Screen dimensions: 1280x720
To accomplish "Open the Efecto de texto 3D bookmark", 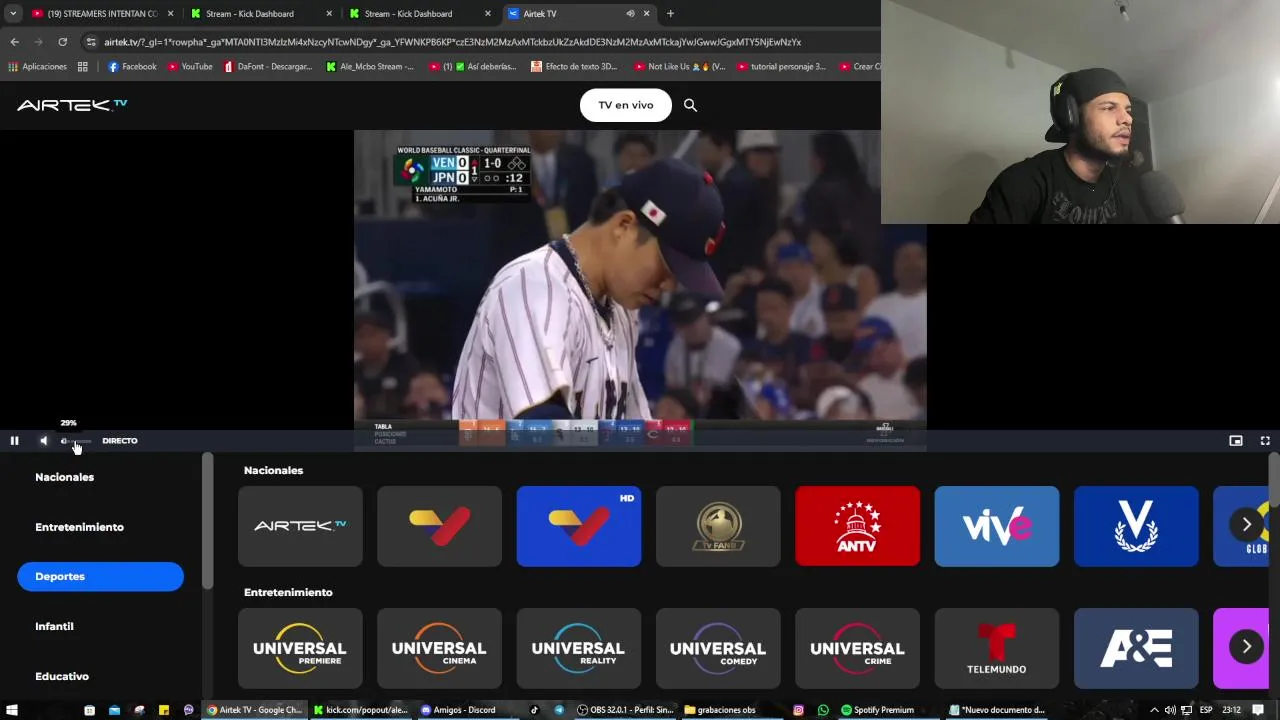I will 575,67.
